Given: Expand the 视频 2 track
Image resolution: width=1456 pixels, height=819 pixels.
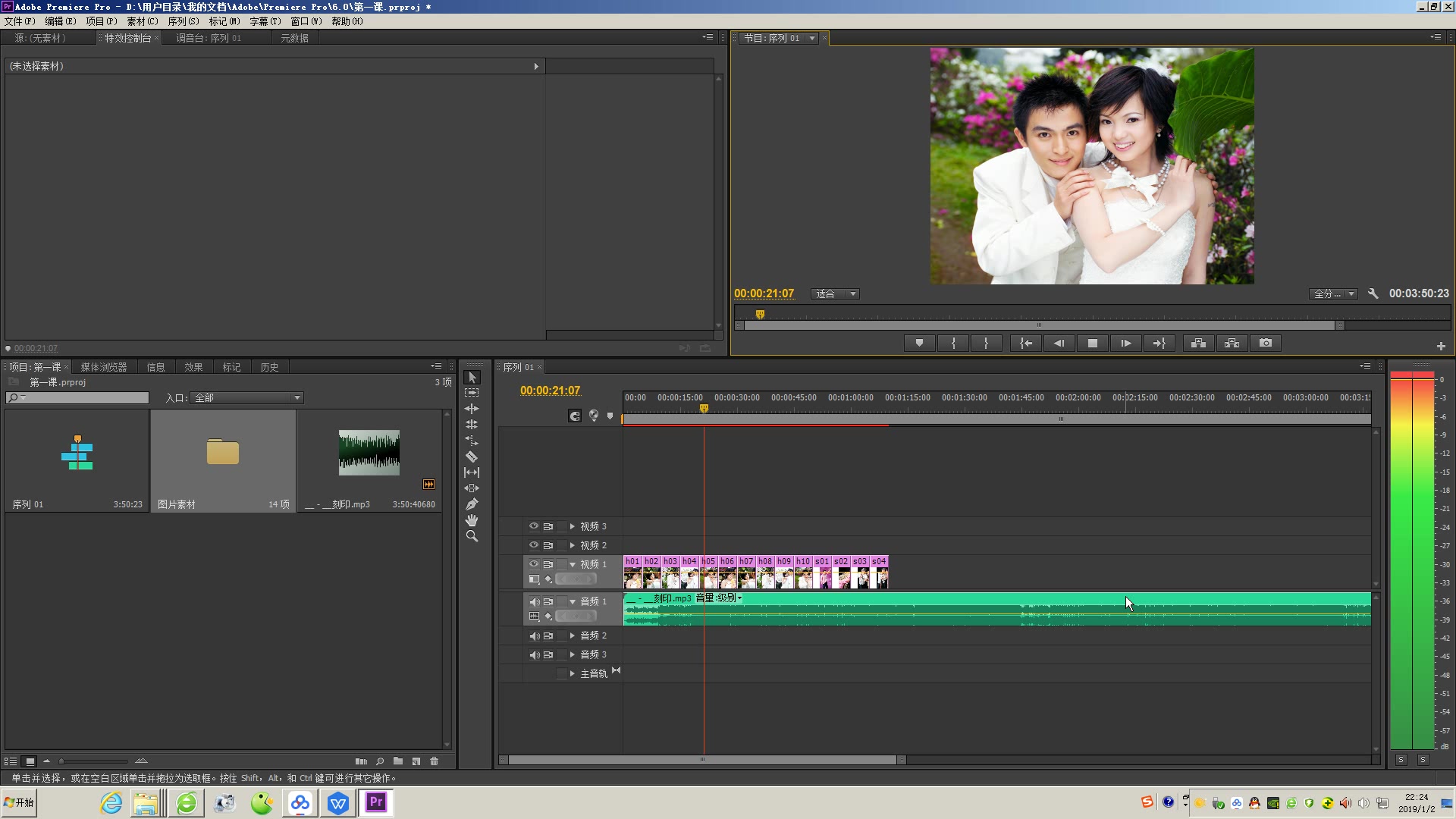Looking at the screenshot, I should [x=573, y=545].
